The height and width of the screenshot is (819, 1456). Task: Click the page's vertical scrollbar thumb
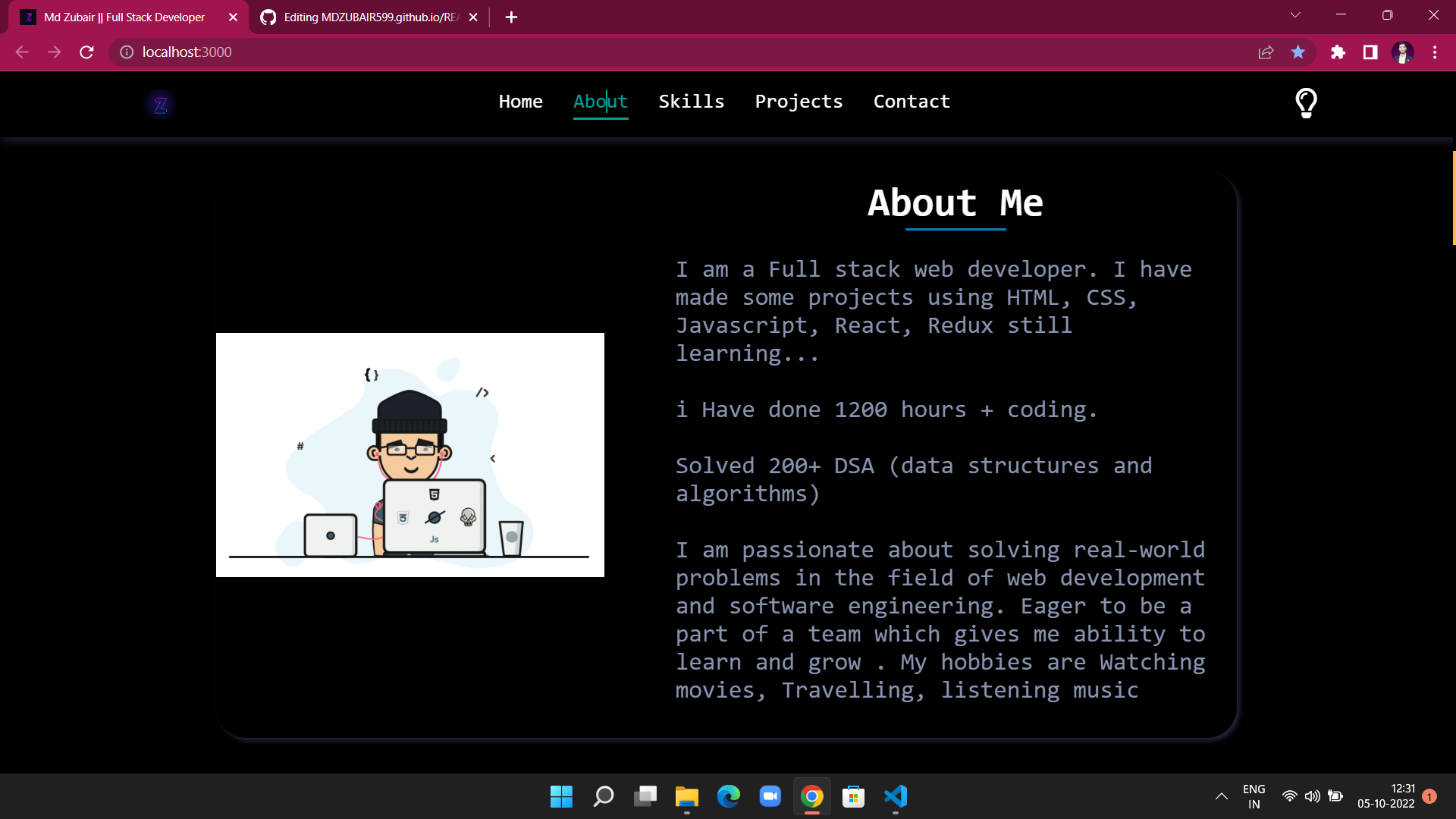tap(1453, 197)
